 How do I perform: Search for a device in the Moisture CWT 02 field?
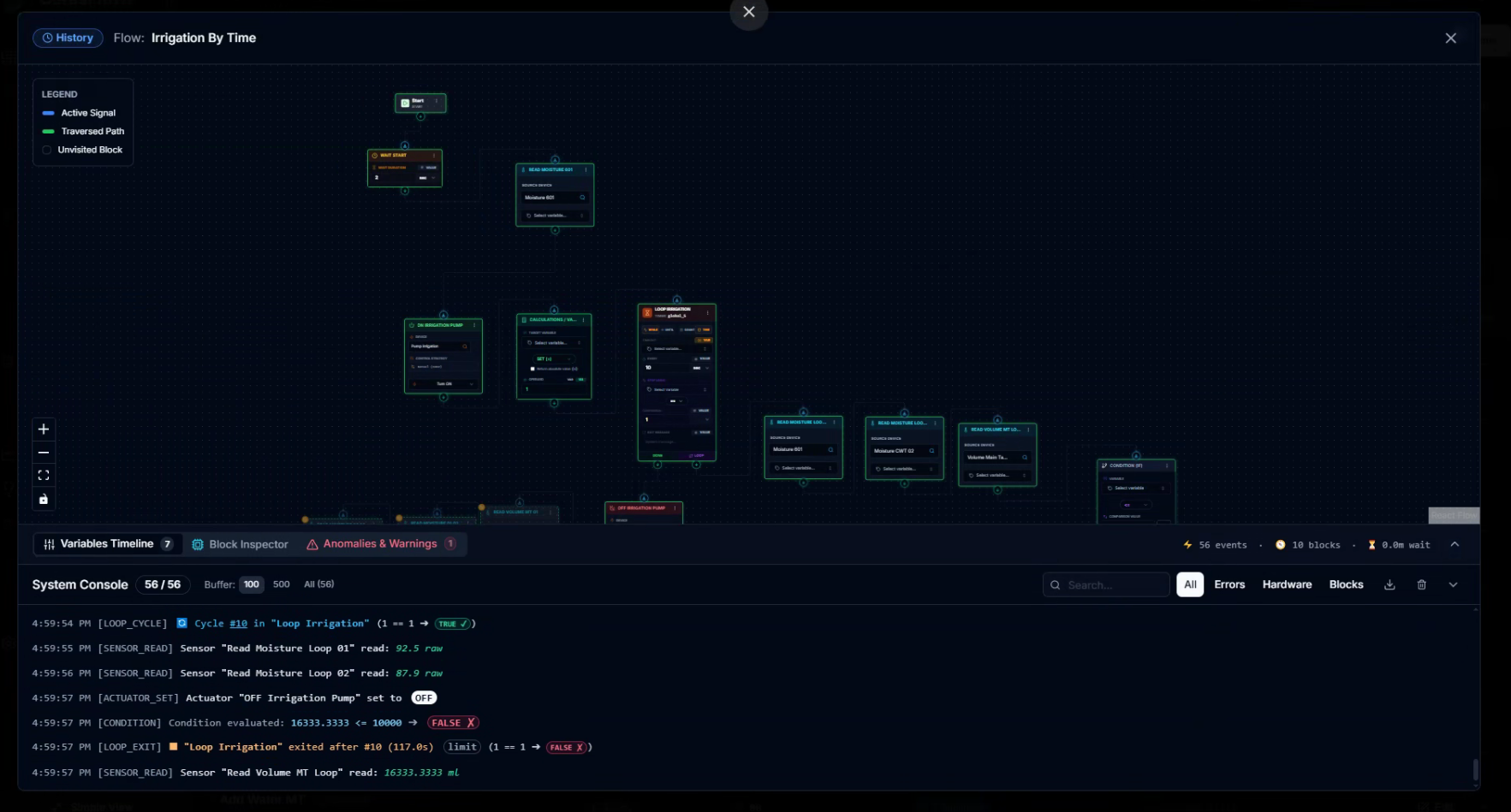coord(931,451)
